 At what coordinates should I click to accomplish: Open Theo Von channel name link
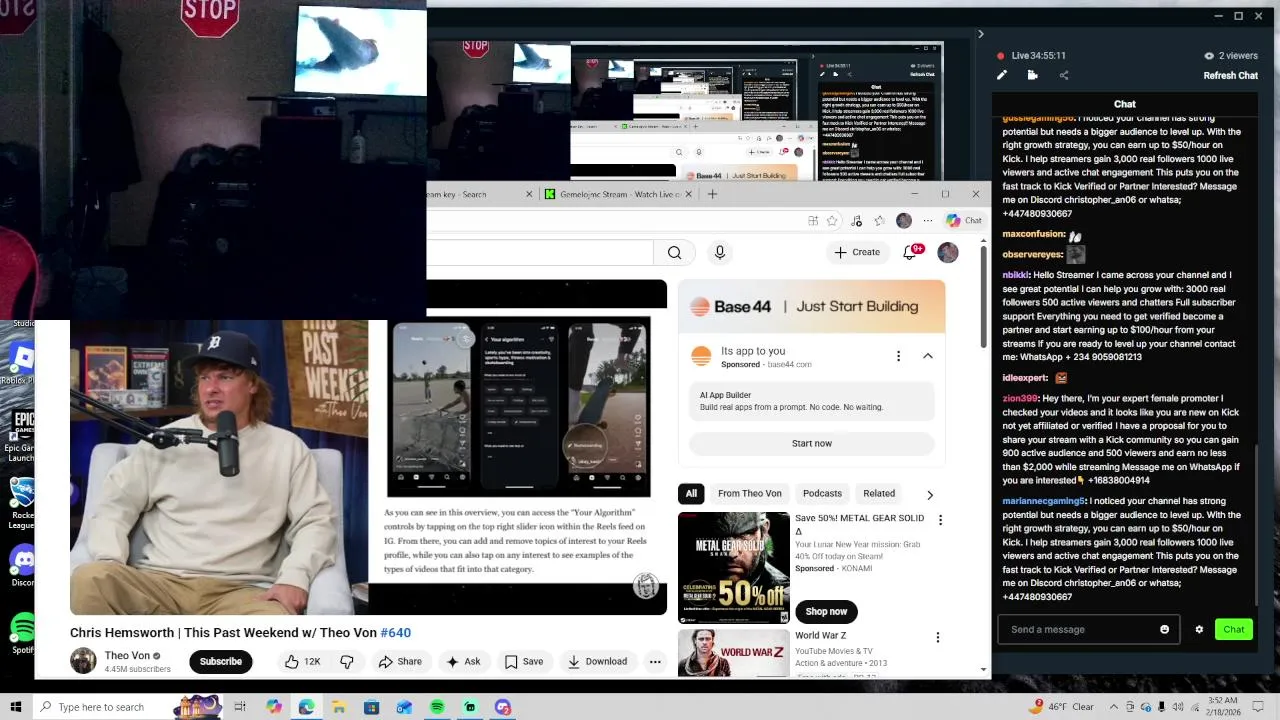tap(127, 656)
